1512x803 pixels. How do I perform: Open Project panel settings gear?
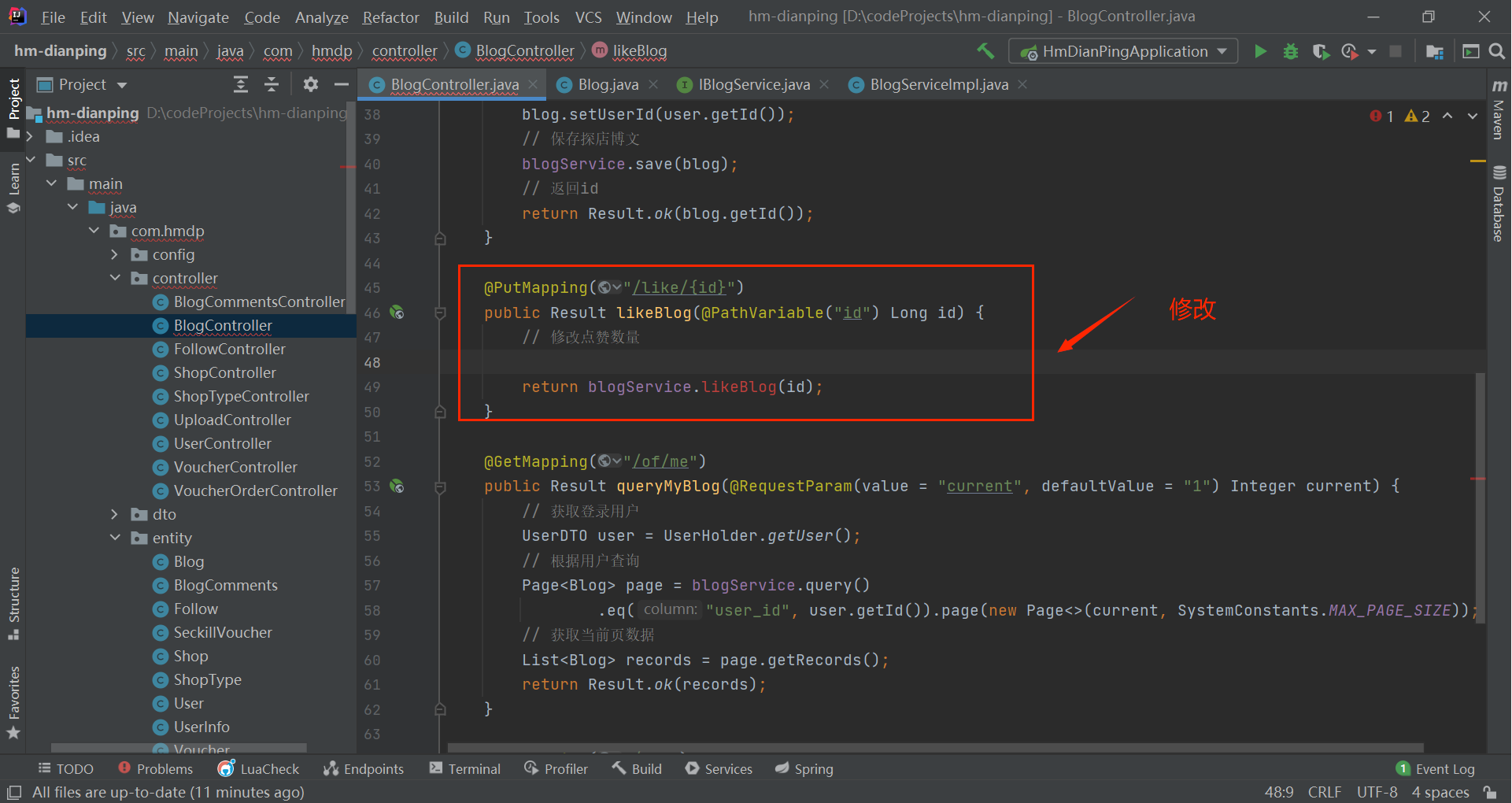(x=311, y=84)
